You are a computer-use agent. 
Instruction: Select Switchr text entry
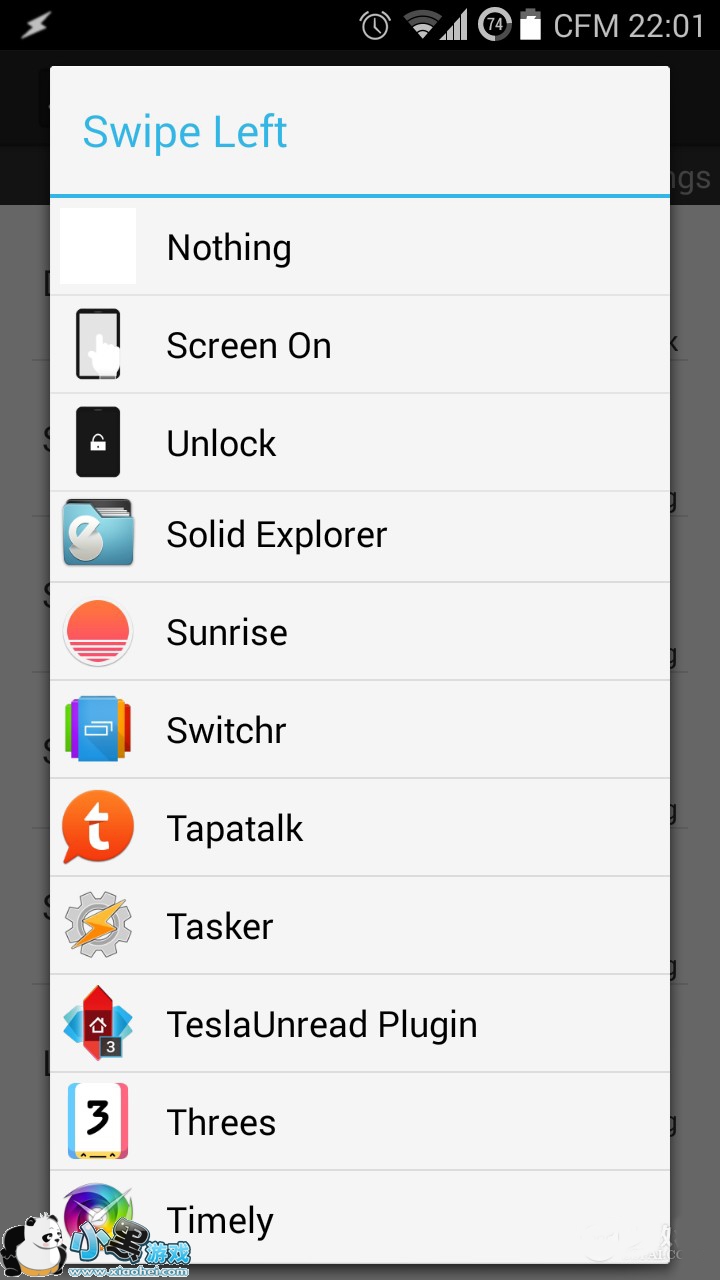coord(226,731)
